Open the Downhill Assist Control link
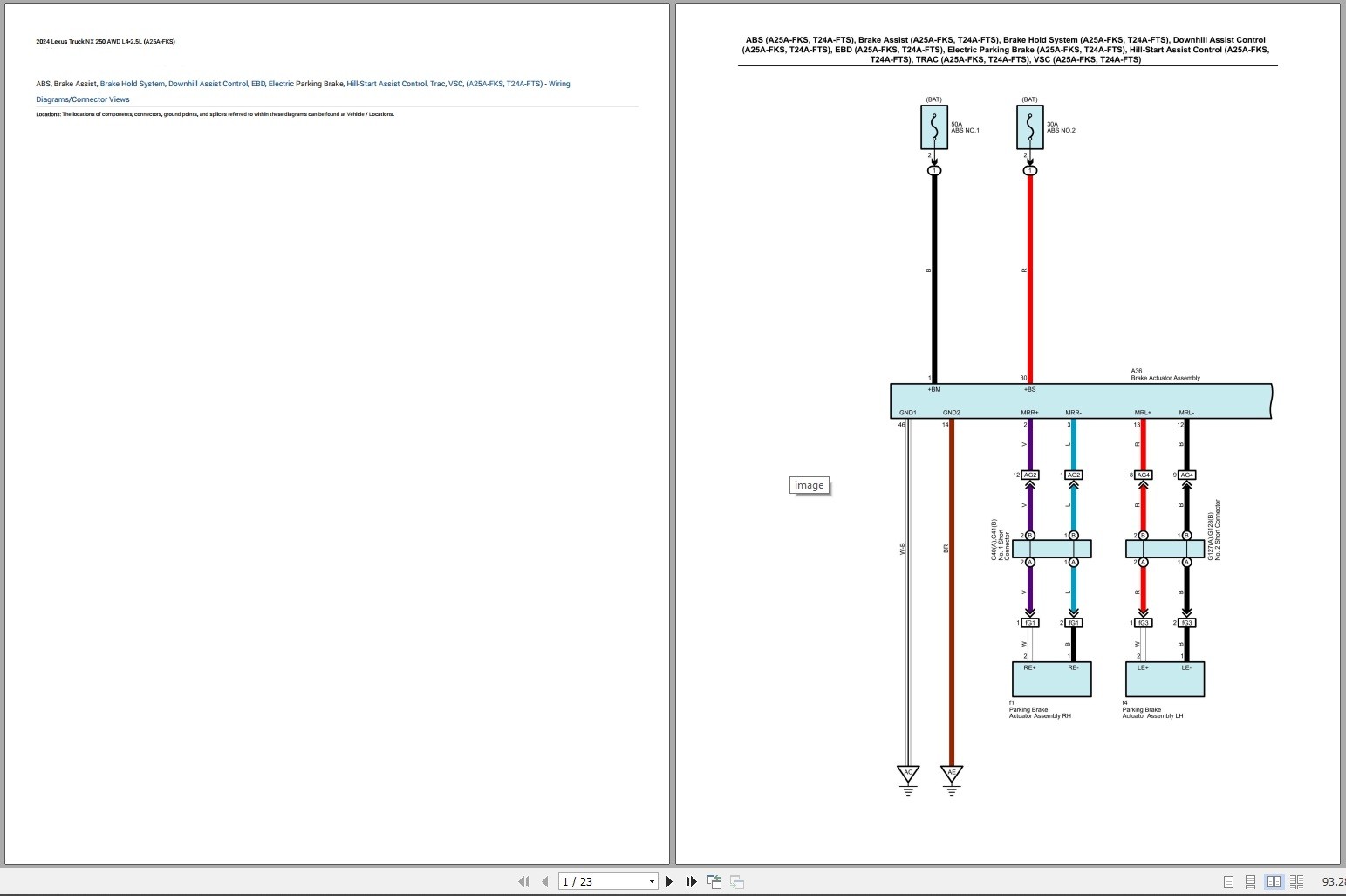The width and height of the screenshot is (1346, 896). point(208,84)
